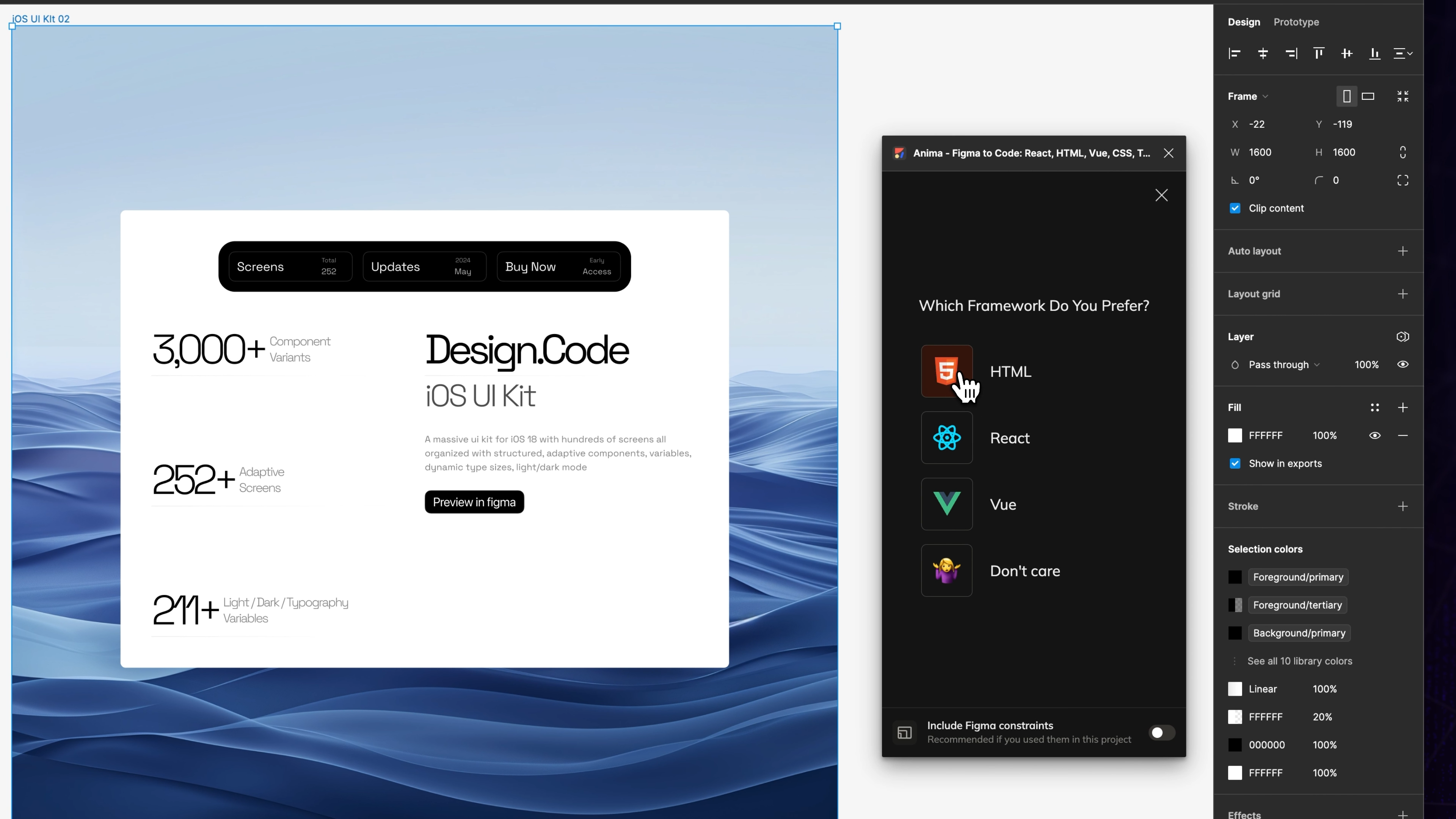
Task: Select the Vue framework option
Action: coord(1003,504)
